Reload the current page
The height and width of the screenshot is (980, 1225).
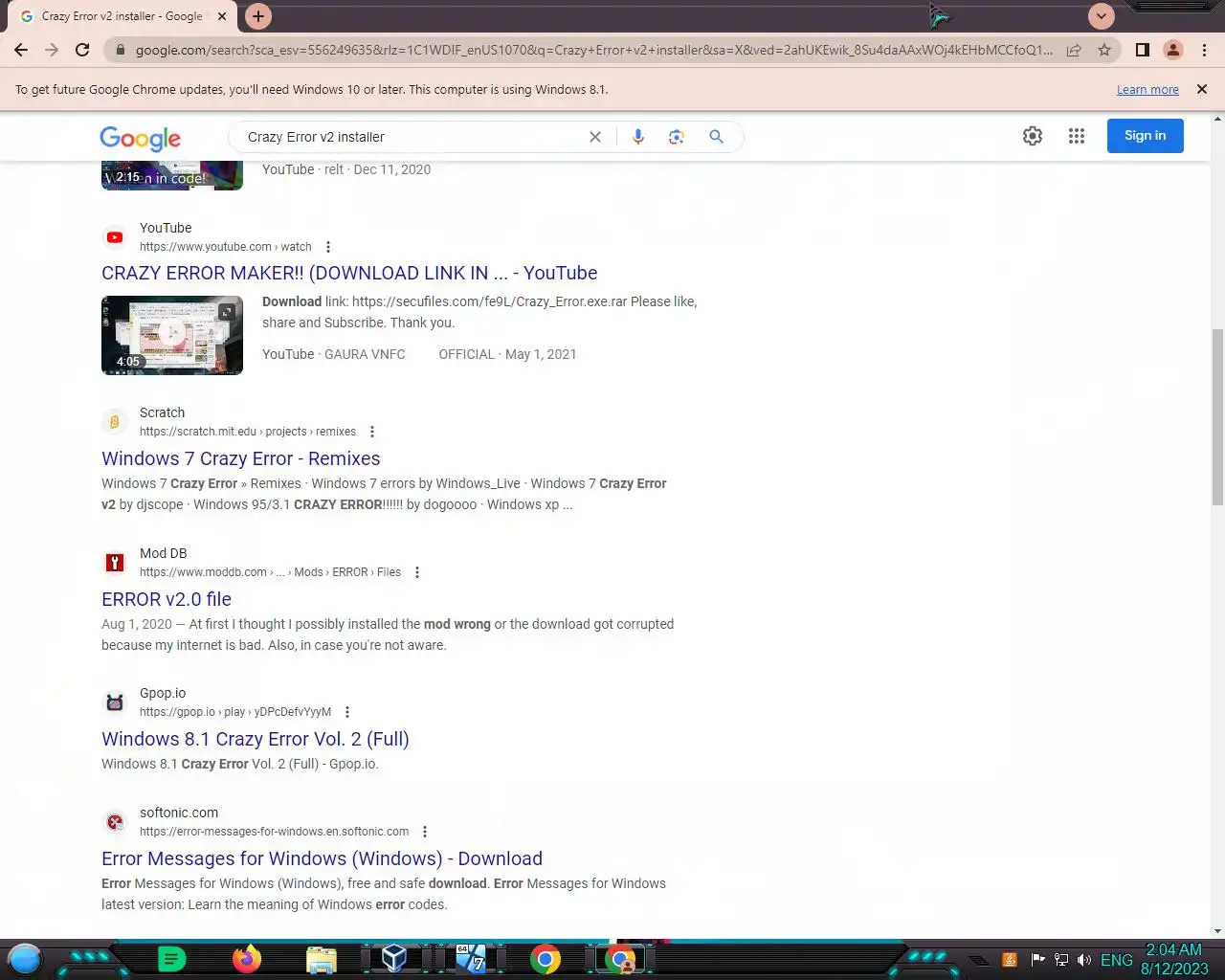(82, 50)
